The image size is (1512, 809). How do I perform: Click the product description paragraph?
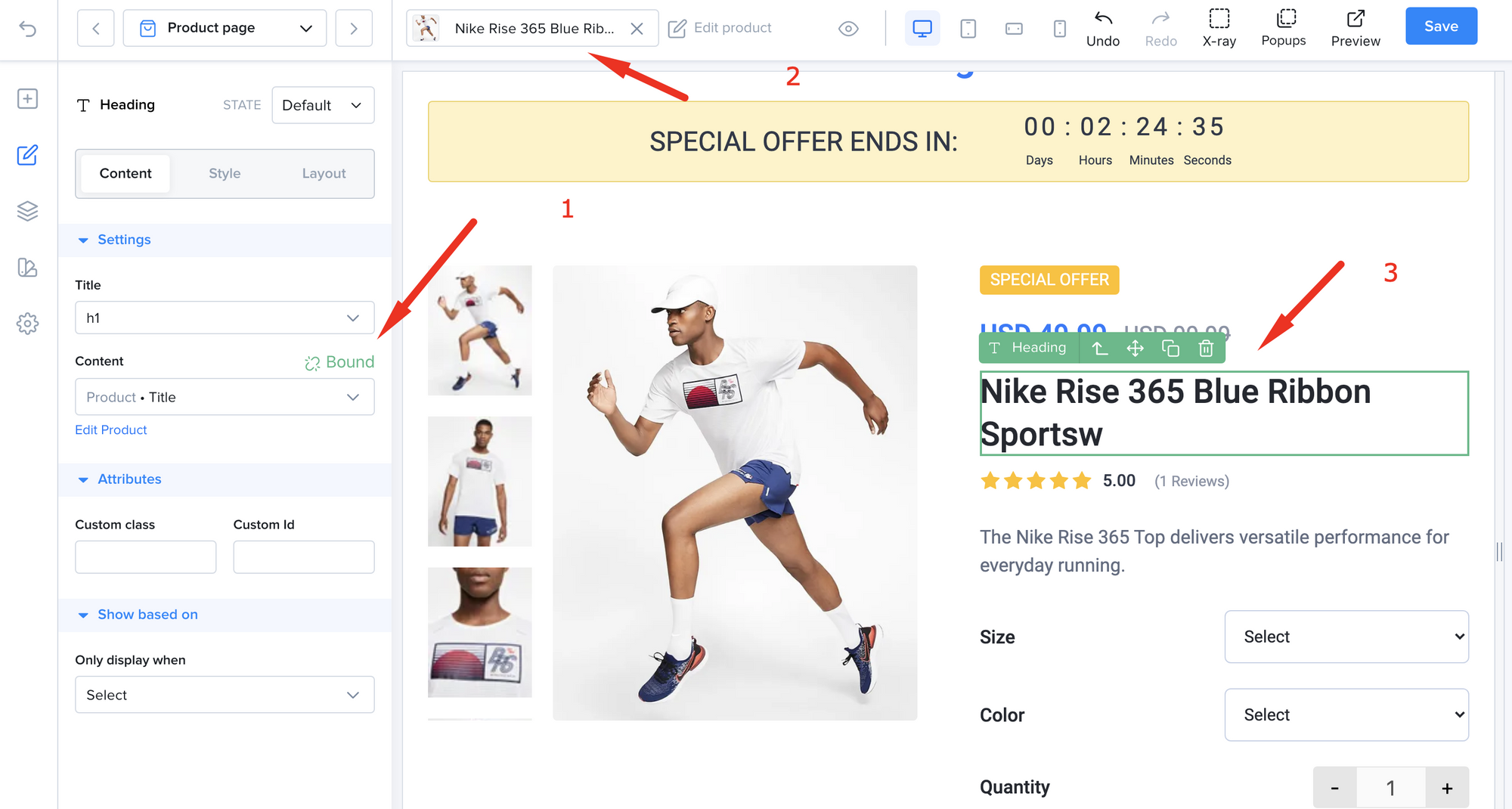click(1214, 551)
